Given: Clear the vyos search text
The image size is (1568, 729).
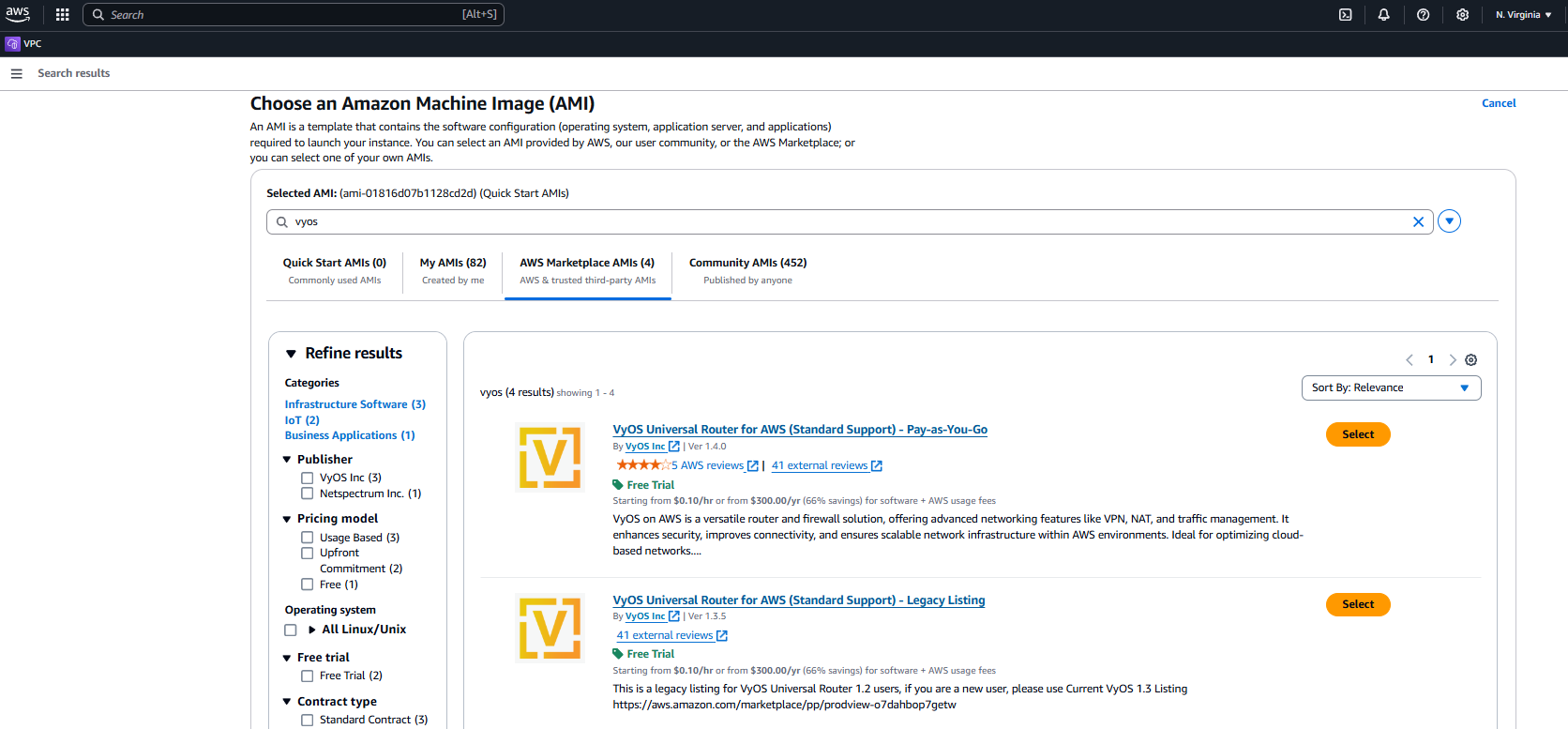Looking at the screenshot, I should (x=1418, y=222).
